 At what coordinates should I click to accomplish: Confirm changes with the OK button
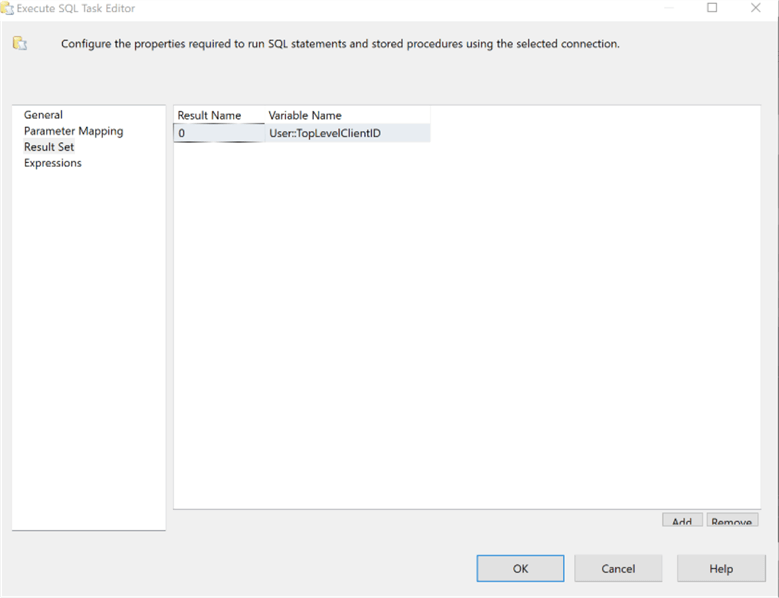[520, 569]
